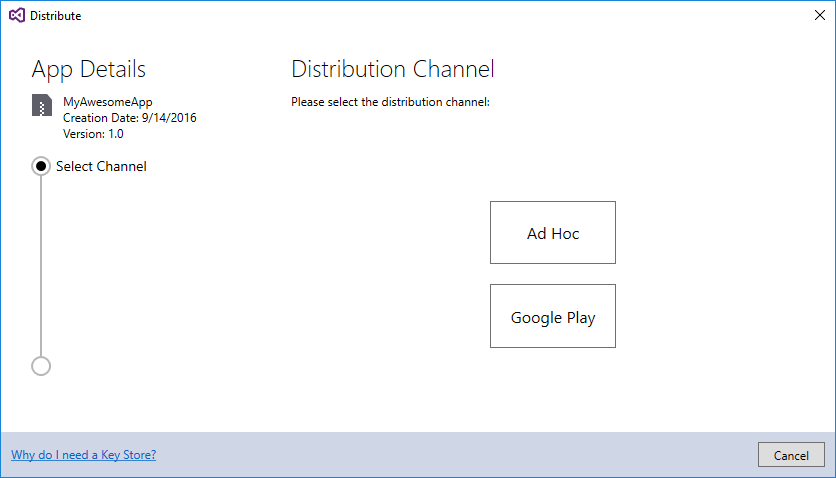
Task: Select the 'Select Channel' step indicator
Action: coord(41,166)
